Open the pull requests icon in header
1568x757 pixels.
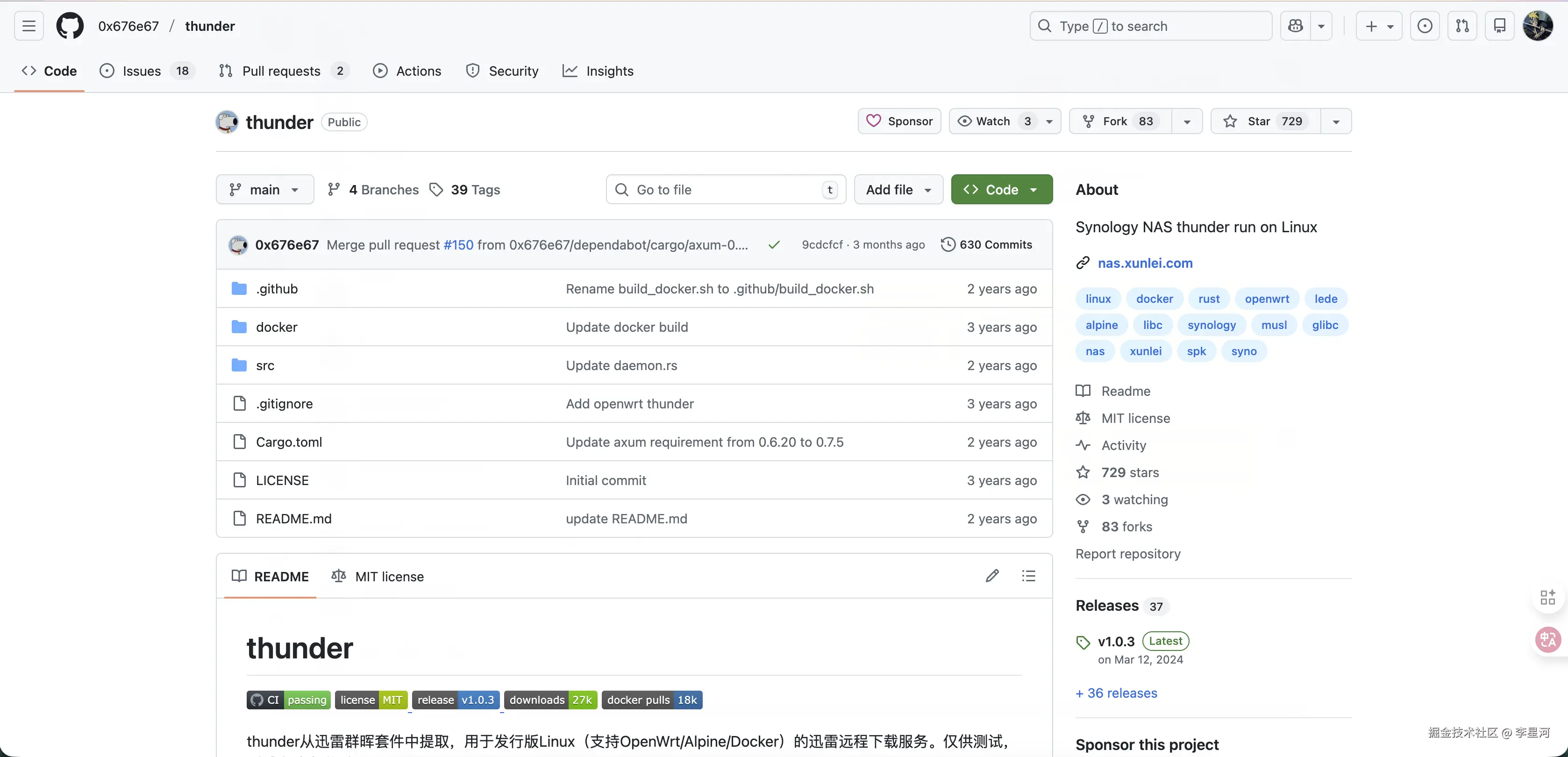(1462, 26)
